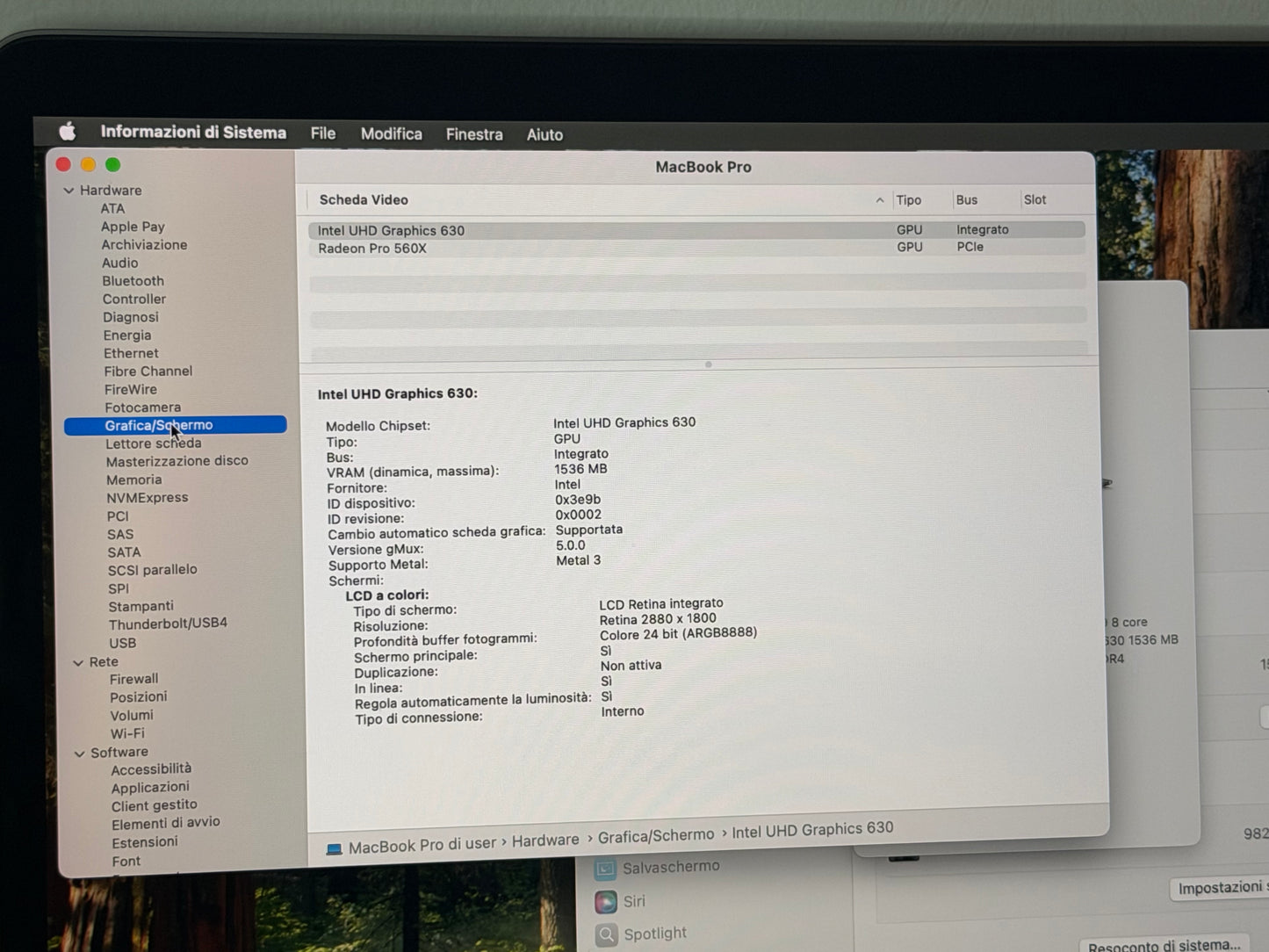Select Energia in the sidebar
The height and width of the screenshot is (952, 1269).
coord(127,335)
